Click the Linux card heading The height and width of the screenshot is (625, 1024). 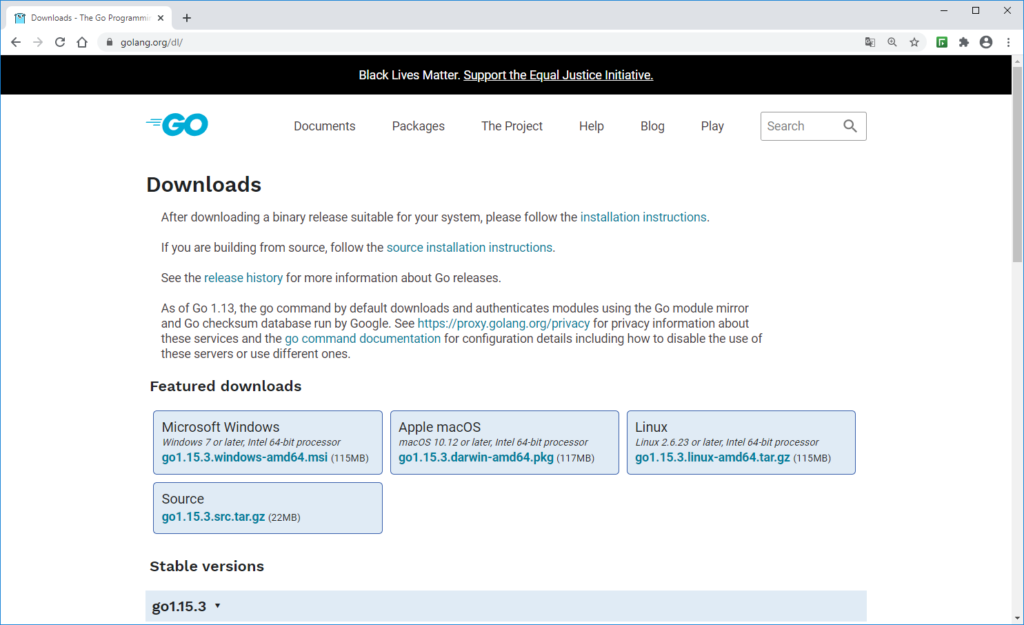tap(651, 427)
